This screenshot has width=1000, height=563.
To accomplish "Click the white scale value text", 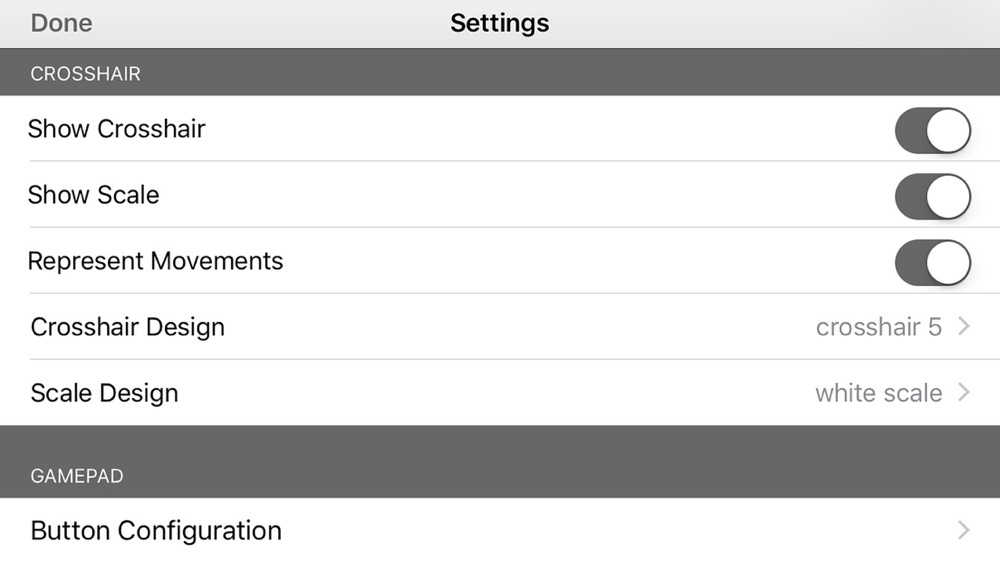I will point(879,393).
